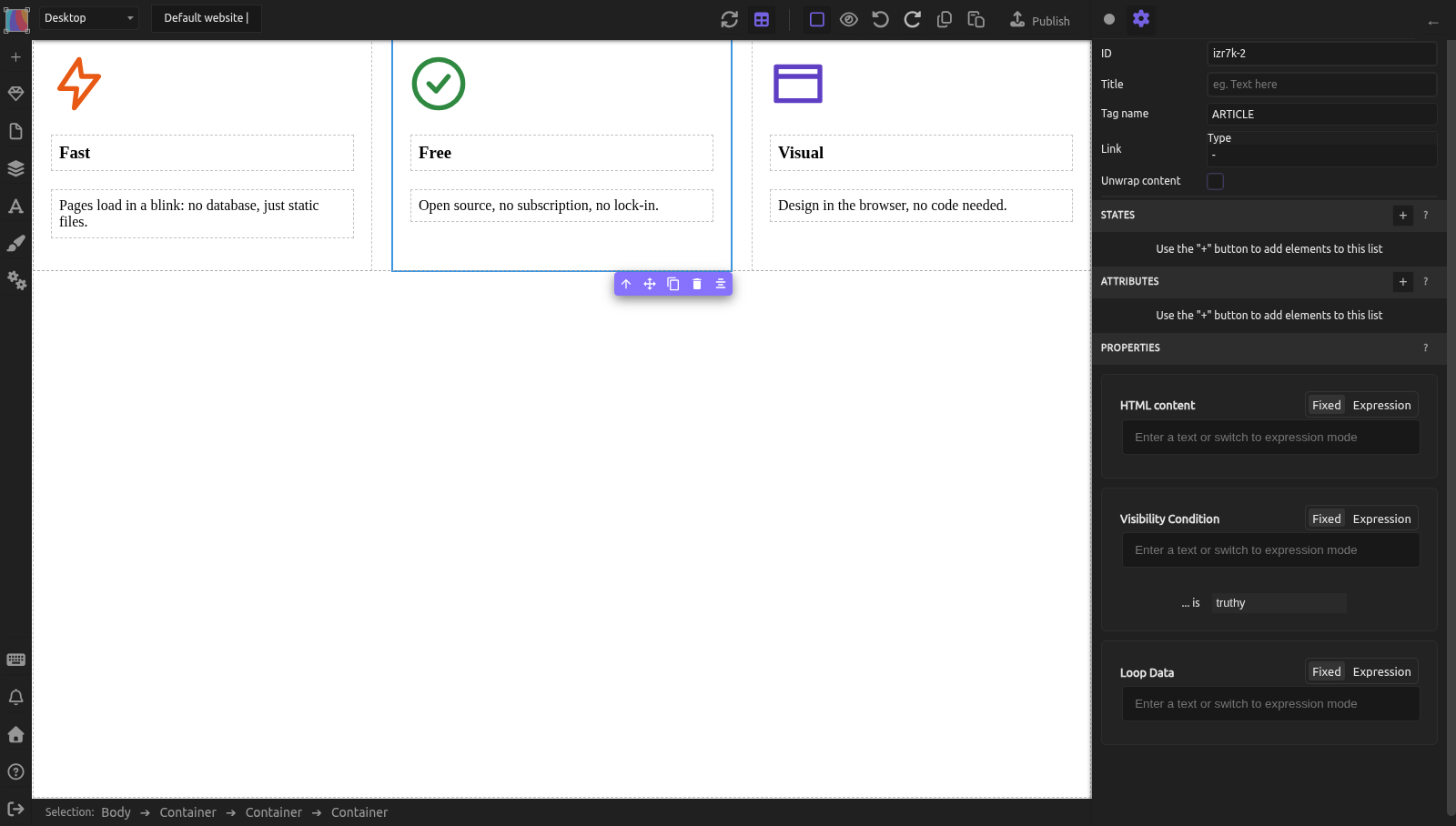Collapse the right panel with arrow
Image resolution: width=1456 pixels, height=826 pixels.
click(1433, 22)
